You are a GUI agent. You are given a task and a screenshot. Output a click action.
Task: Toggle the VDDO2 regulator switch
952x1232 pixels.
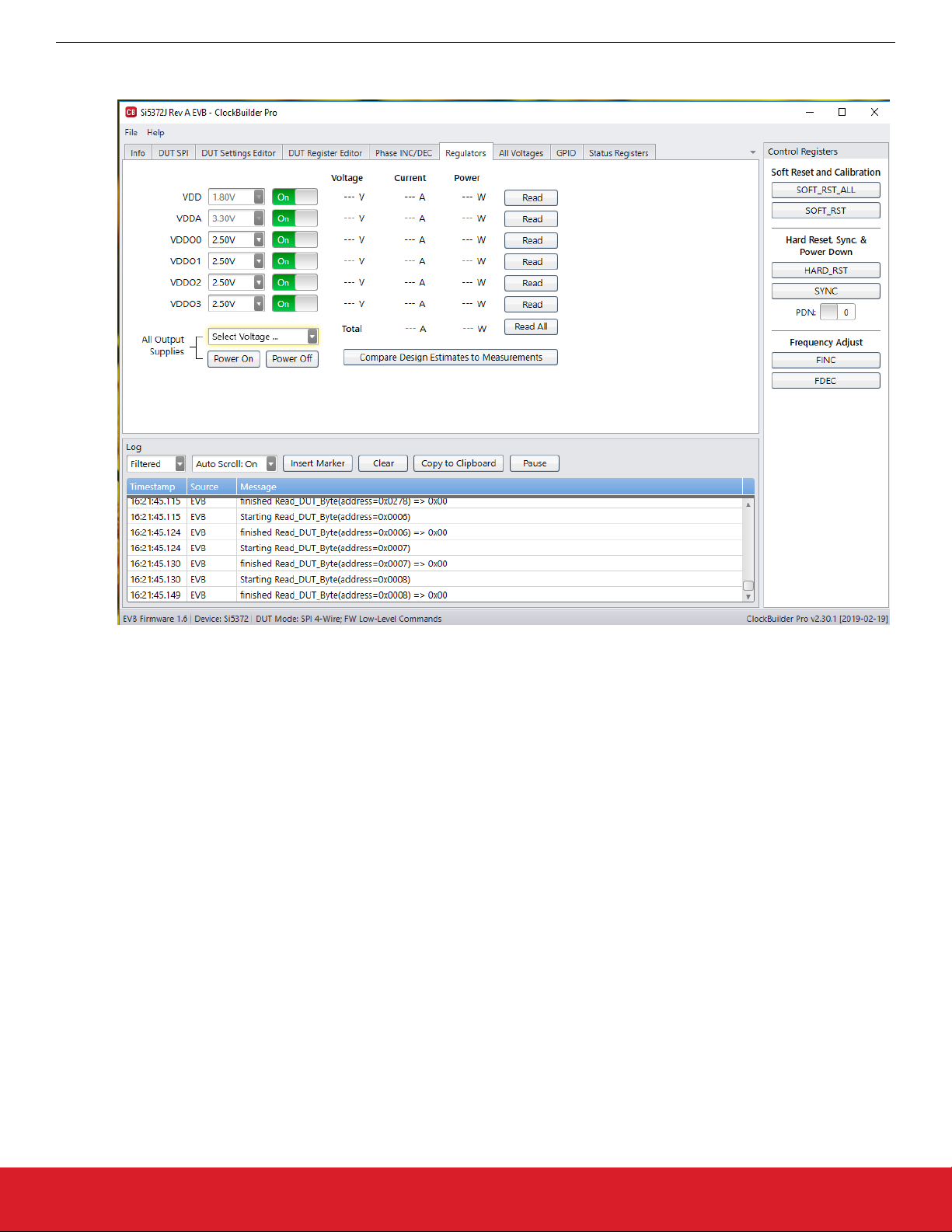[295, 283]
